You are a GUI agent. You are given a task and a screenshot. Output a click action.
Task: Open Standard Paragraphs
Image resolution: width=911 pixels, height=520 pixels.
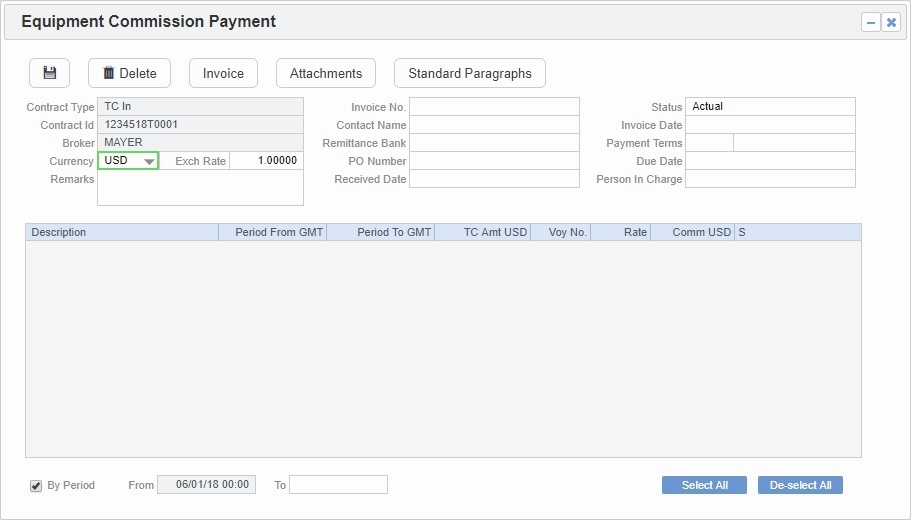(x=470, y=73)
